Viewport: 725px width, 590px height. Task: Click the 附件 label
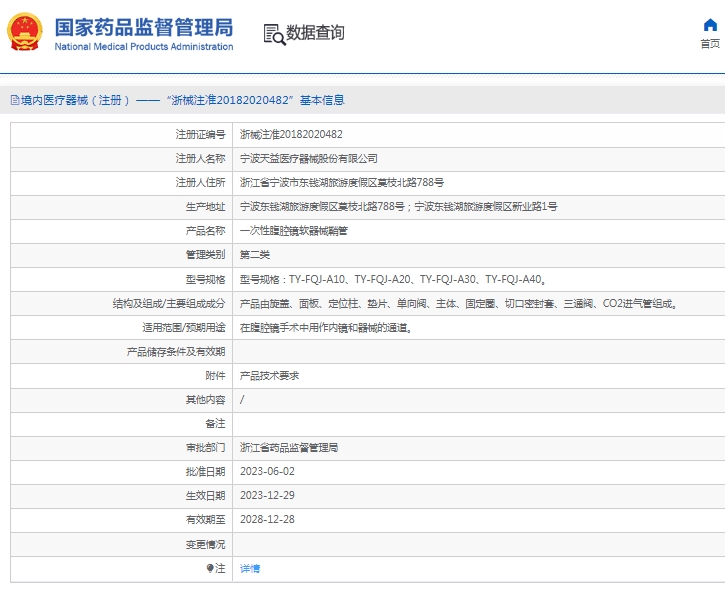(215, 376)
